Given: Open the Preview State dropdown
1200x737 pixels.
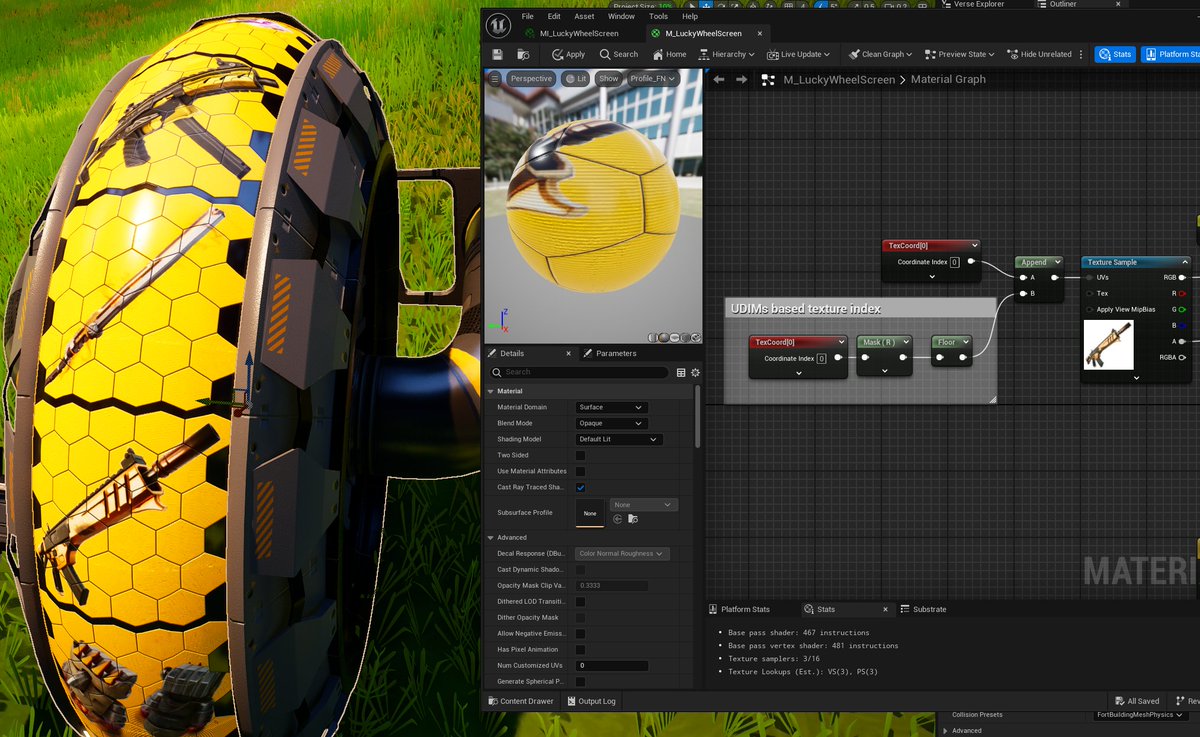Looking at the screenshot, I should click(961, 54).
